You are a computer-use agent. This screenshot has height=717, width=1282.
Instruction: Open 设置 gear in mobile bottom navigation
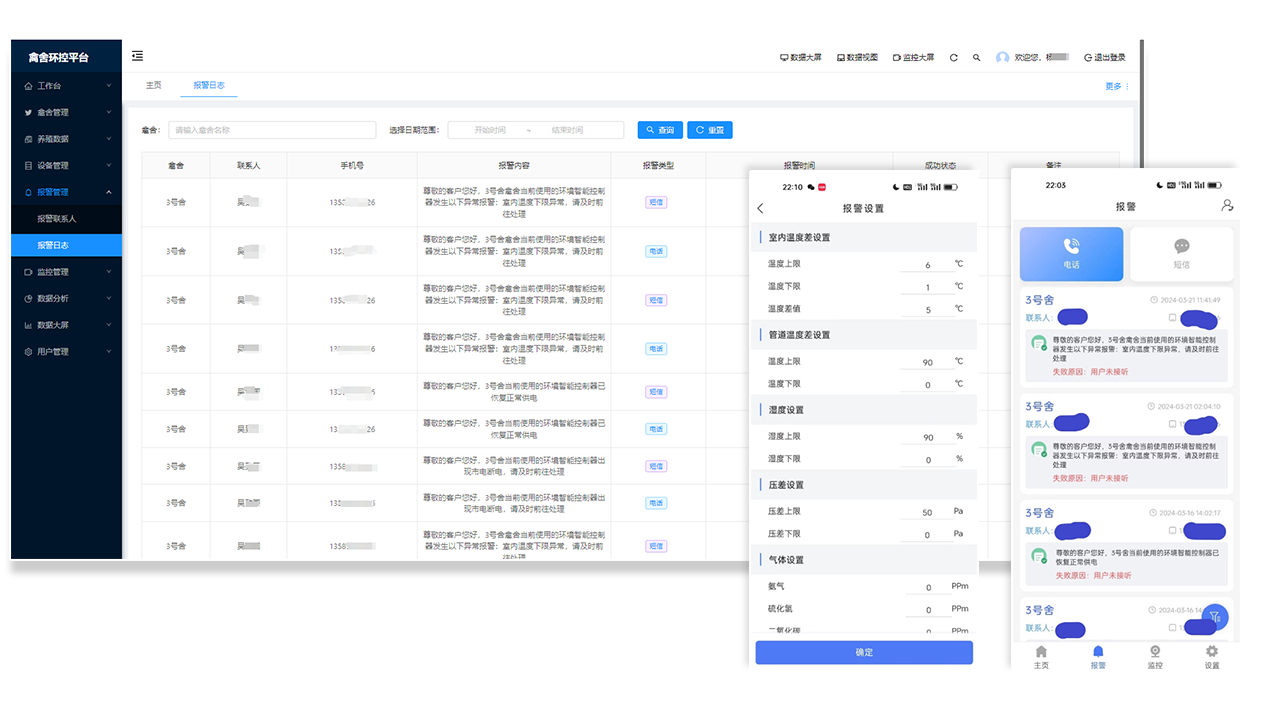pos(1212,657)
